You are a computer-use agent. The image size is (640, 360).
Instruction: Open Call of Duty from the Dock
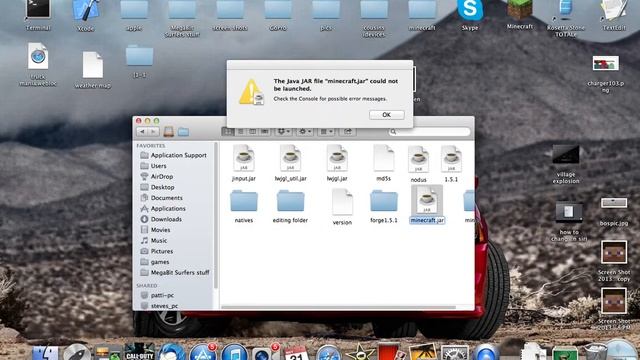(x=139, y=352)
